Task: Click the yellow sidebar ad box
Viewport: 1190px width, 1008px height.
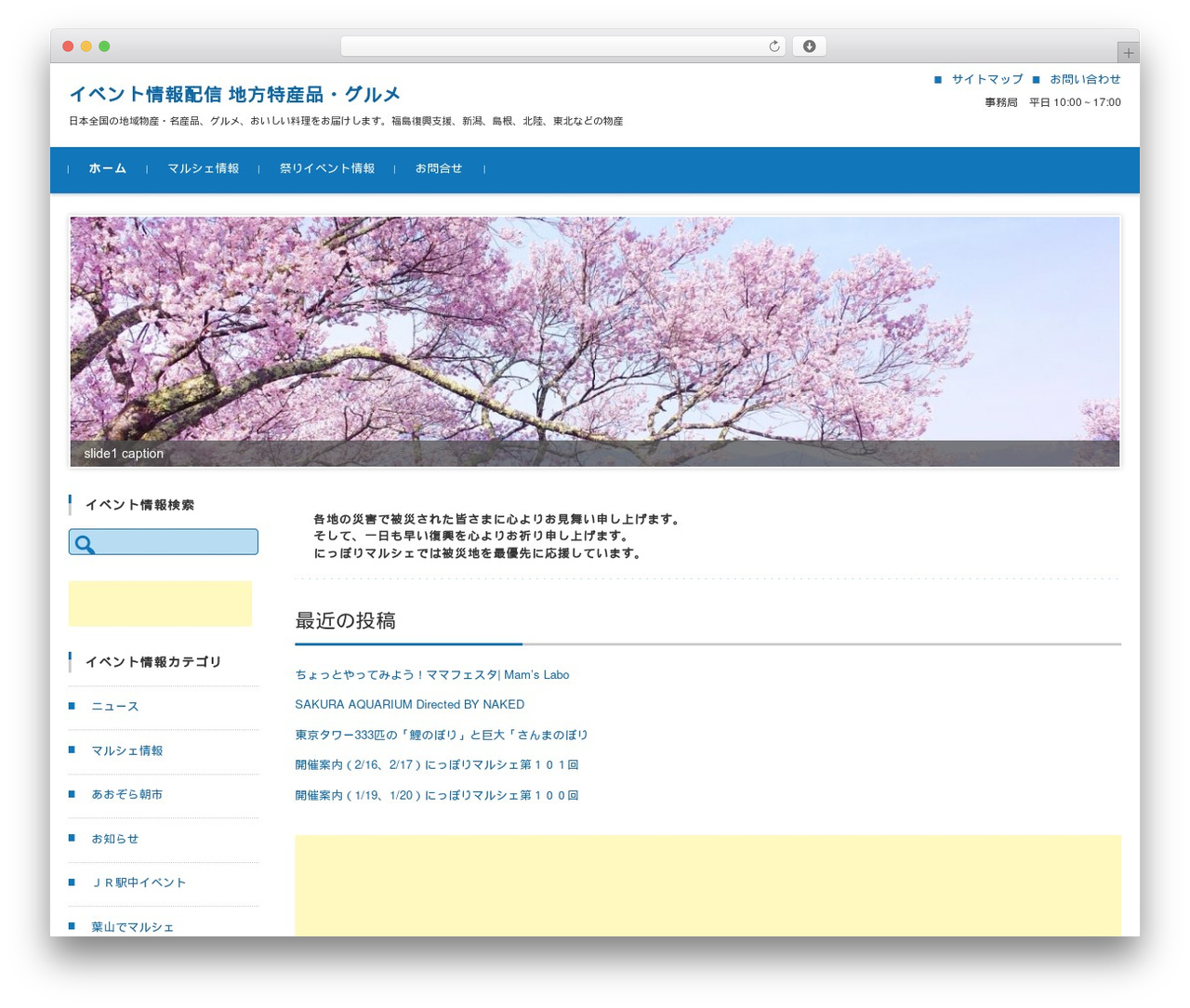Action: click(x=160, y=603)
